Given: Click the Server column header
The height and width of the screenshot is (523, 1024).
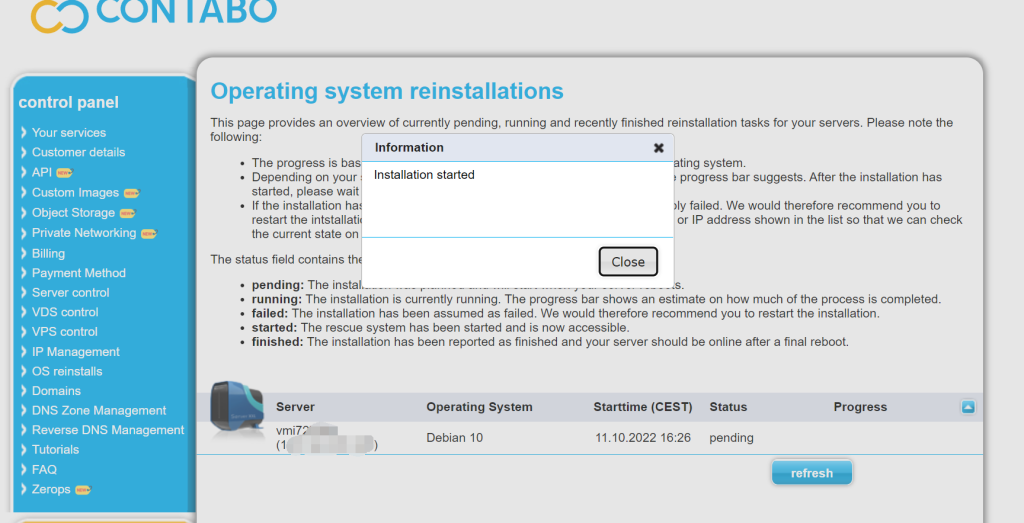Looking at the screenshot, I should (295, 407).
